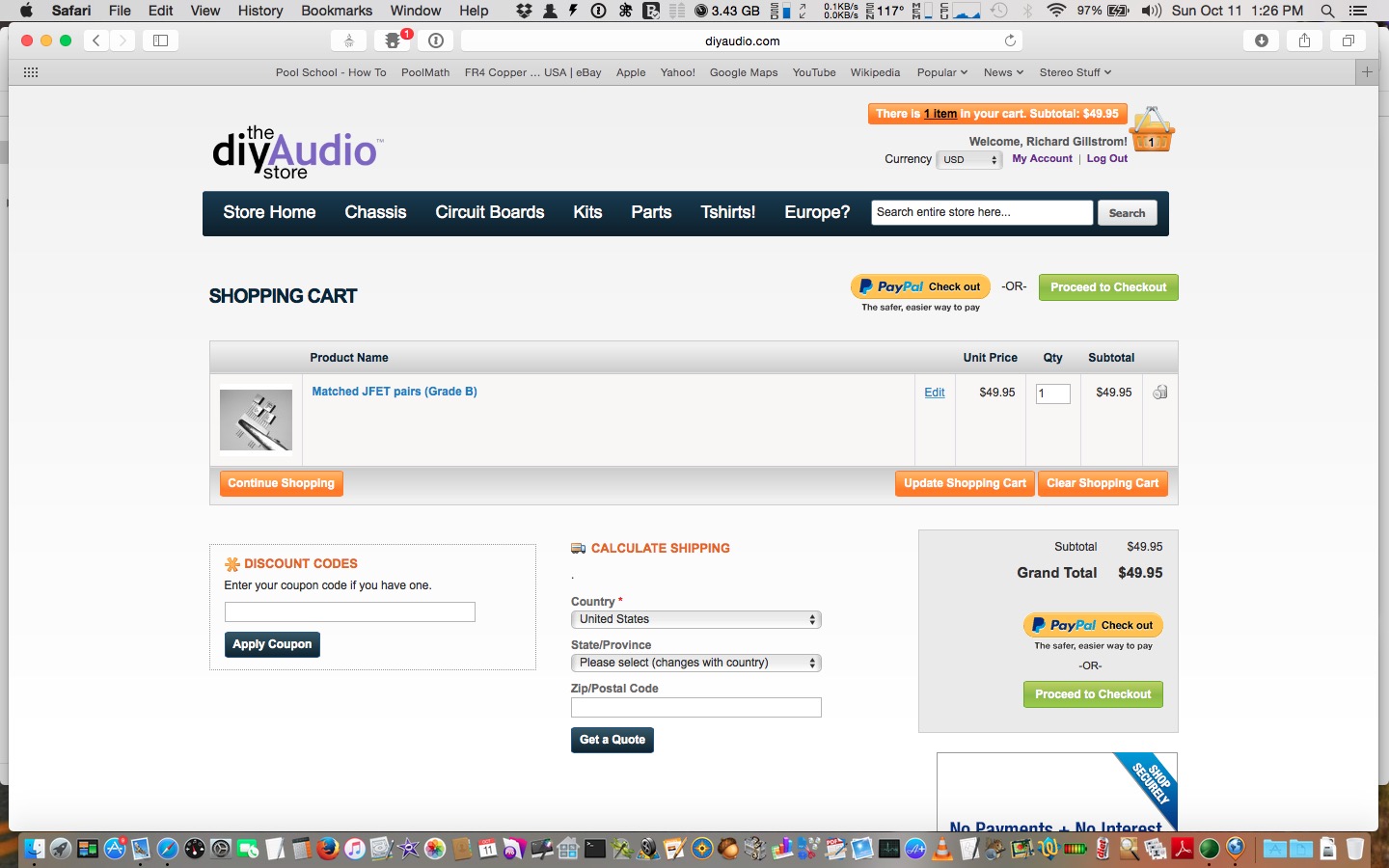The image size is (1389, 868).
Task: Open the Chassis navigation tab
Action: pyautogui.click(x=375, y=212)
